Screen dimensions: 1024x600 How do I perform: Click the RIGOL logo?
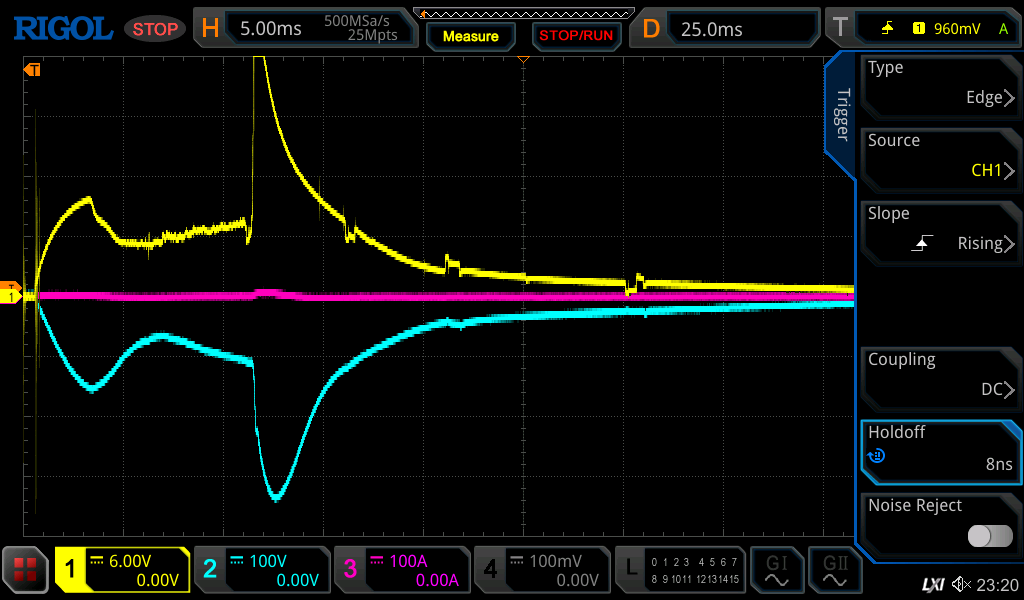[62, 29]
